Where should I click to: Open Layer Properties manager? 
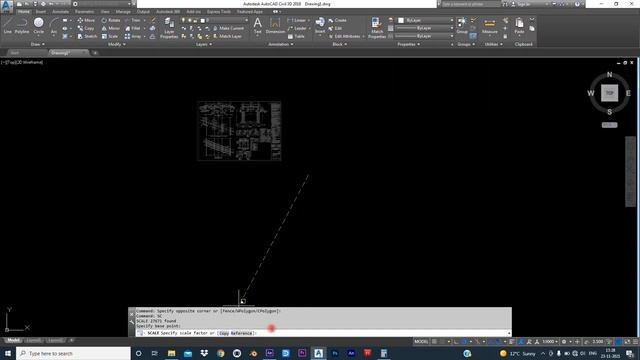point(169,28)
